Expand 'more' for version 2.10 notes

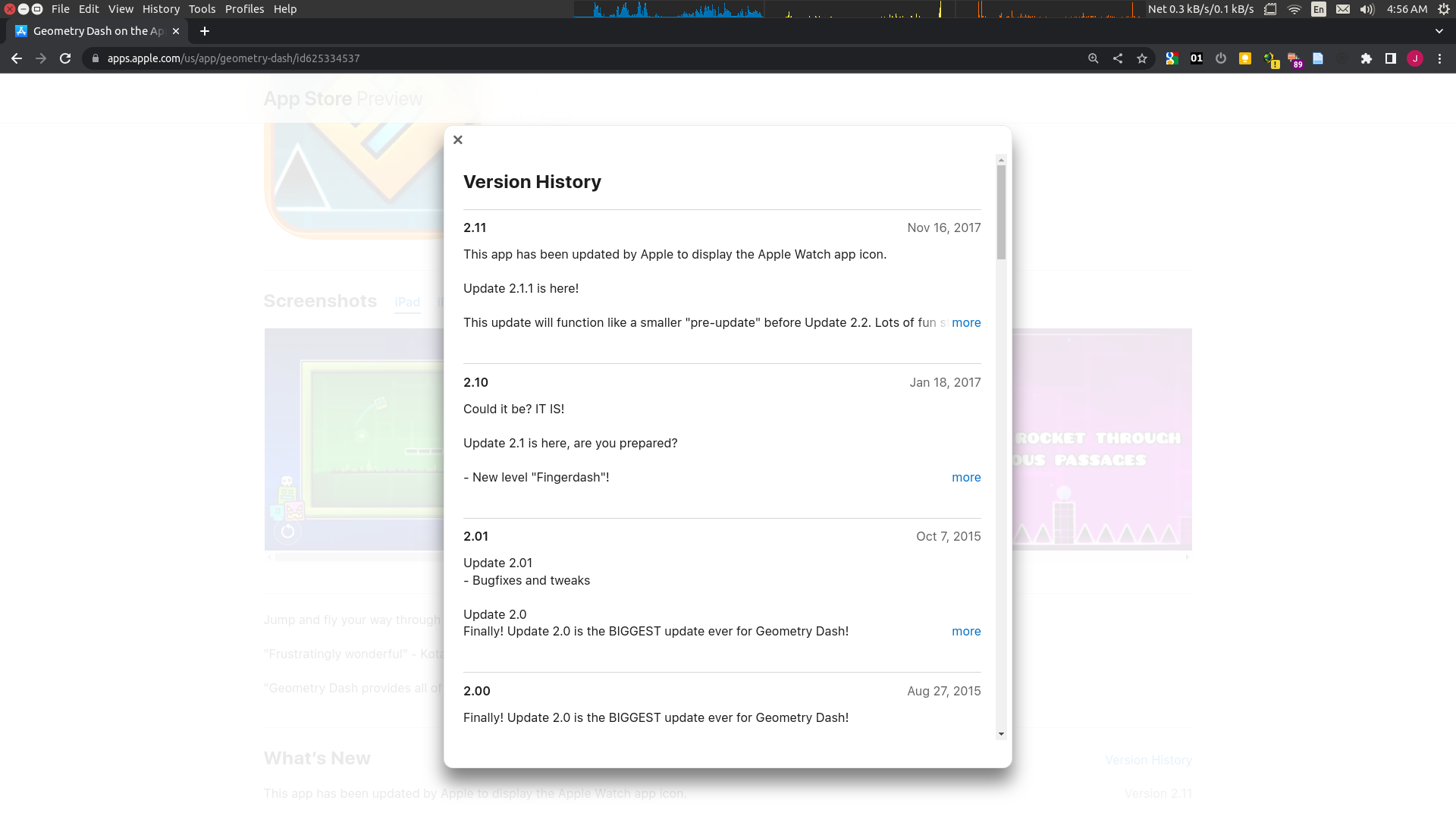pyautogui.click(x=966, y=477)
